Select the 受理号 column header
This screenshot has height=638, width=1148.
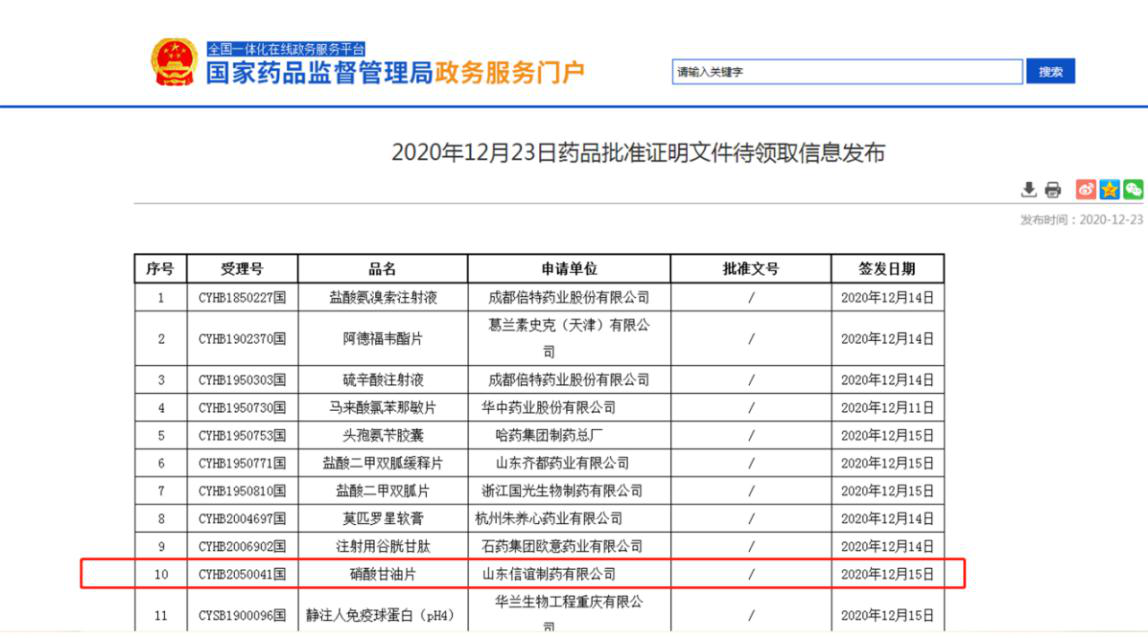pyautogui.click(x=242, y=269)
